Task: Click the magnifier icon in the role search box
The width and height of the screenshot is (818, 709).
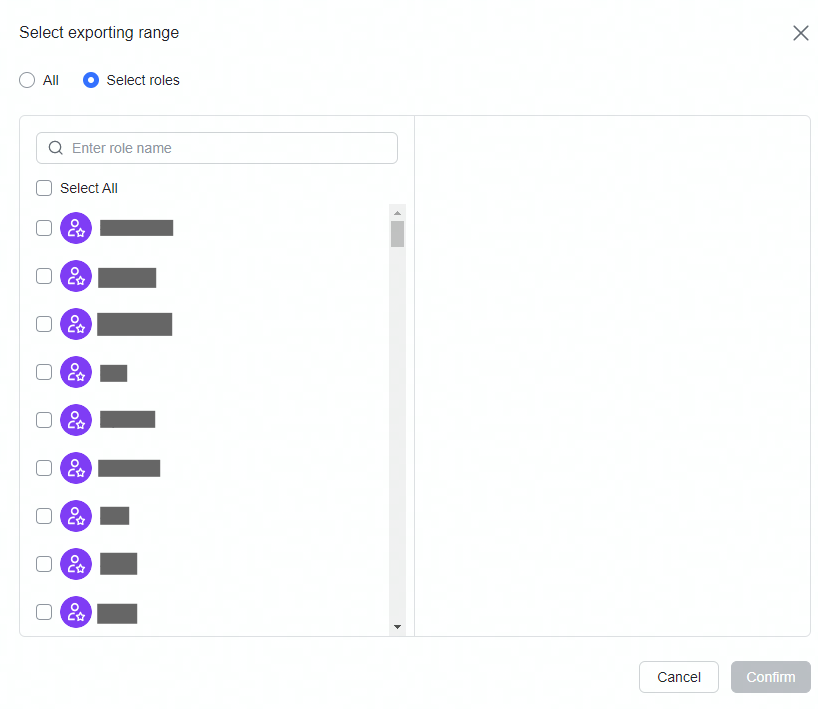Action: click(56, 148)
